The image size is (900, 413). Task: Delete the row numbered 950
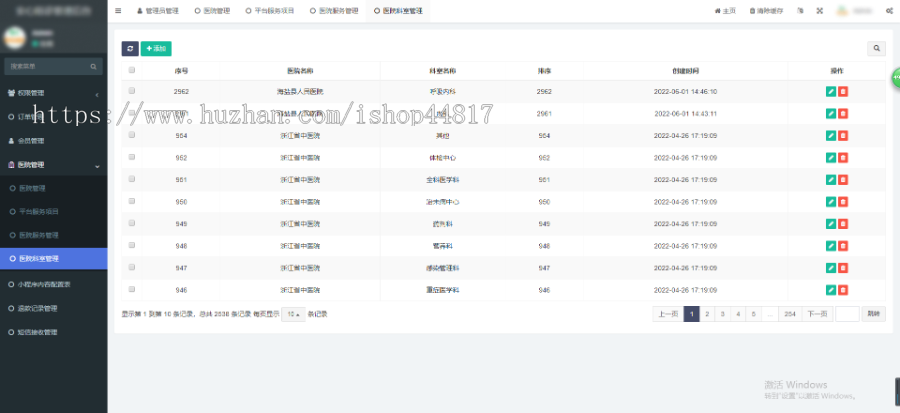(843, 202)
